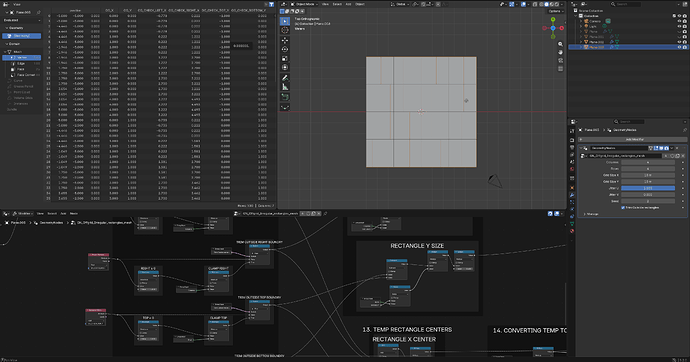
Task: Expand the Plane.002 row in outliner
Action: point(581,42)
